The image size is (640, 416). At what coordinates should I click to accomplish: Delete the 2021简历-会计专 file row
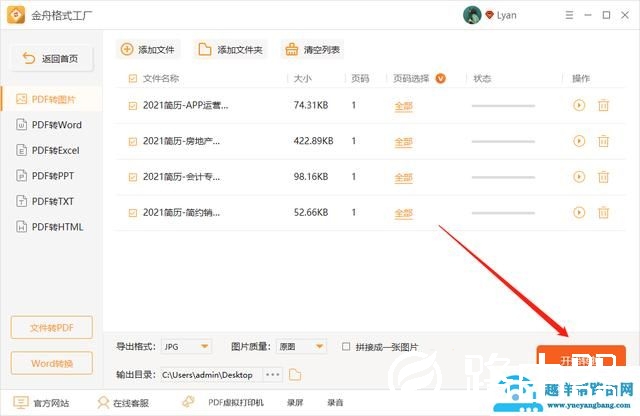[603, 177]
